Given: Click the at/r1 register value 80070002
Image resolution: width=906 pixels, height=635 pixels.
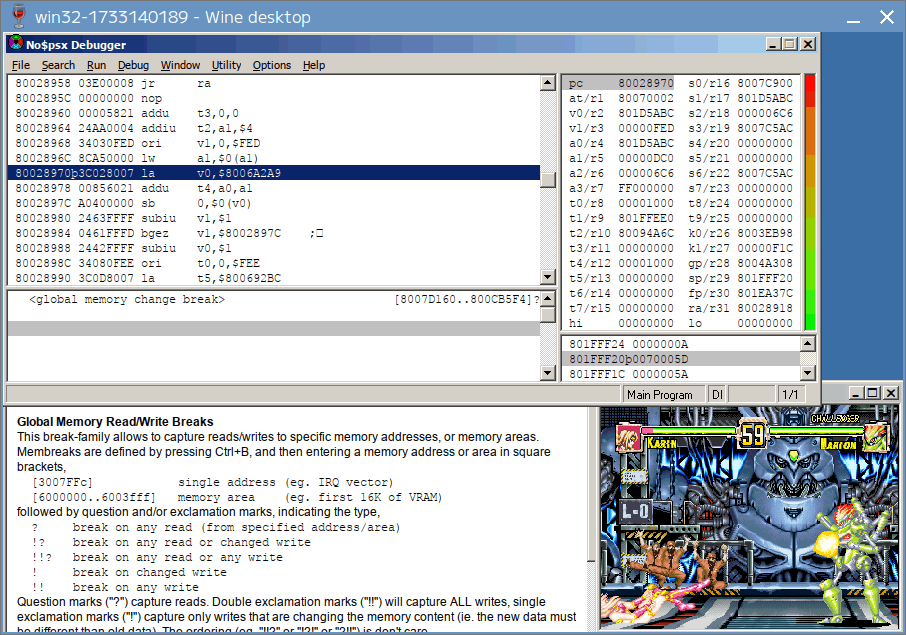Looking at the screenshot, I should pyautogui.click(x=645, y=98).
